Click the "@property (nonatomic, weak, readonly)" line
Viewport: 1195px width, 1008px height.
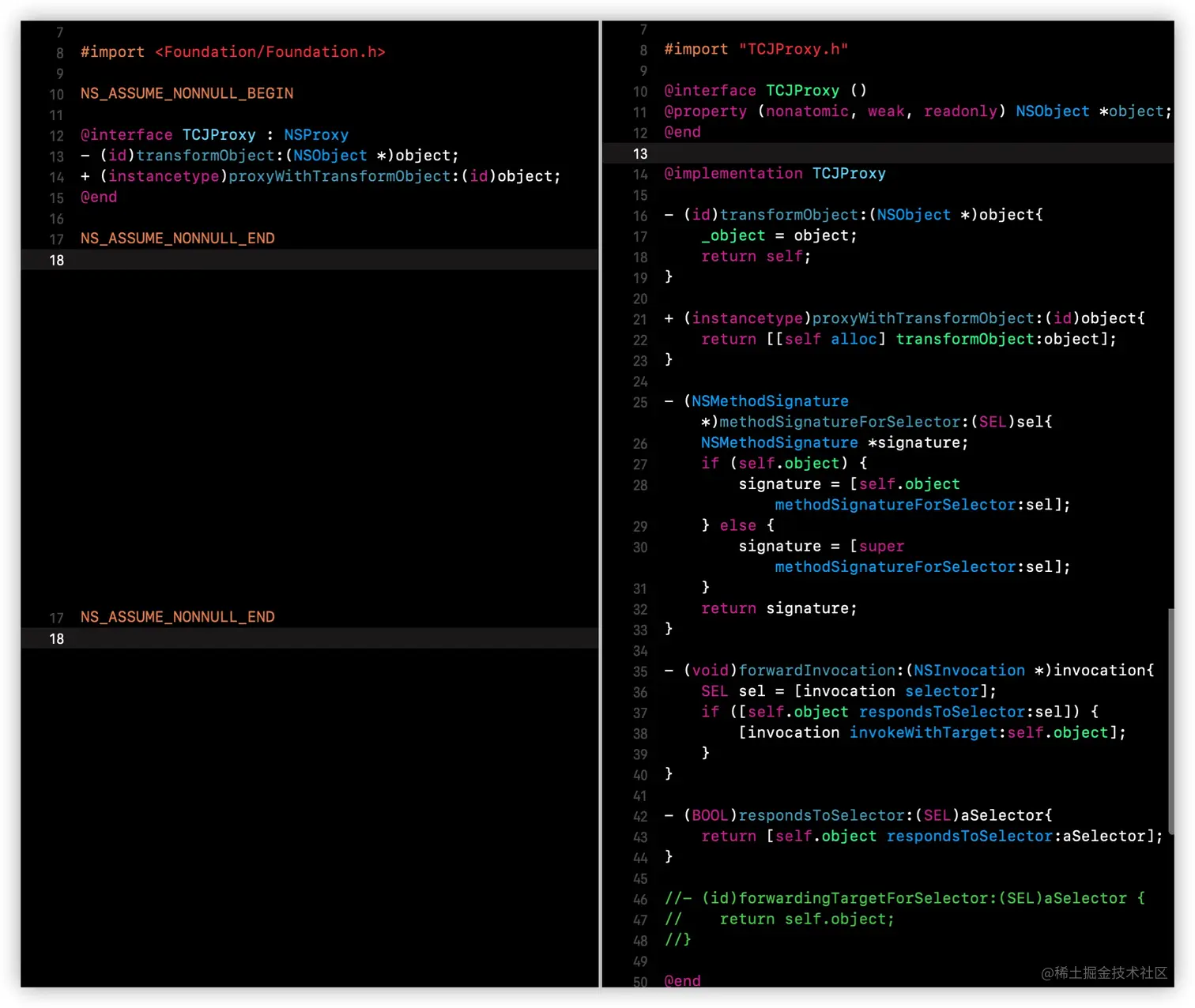[918, 111]
